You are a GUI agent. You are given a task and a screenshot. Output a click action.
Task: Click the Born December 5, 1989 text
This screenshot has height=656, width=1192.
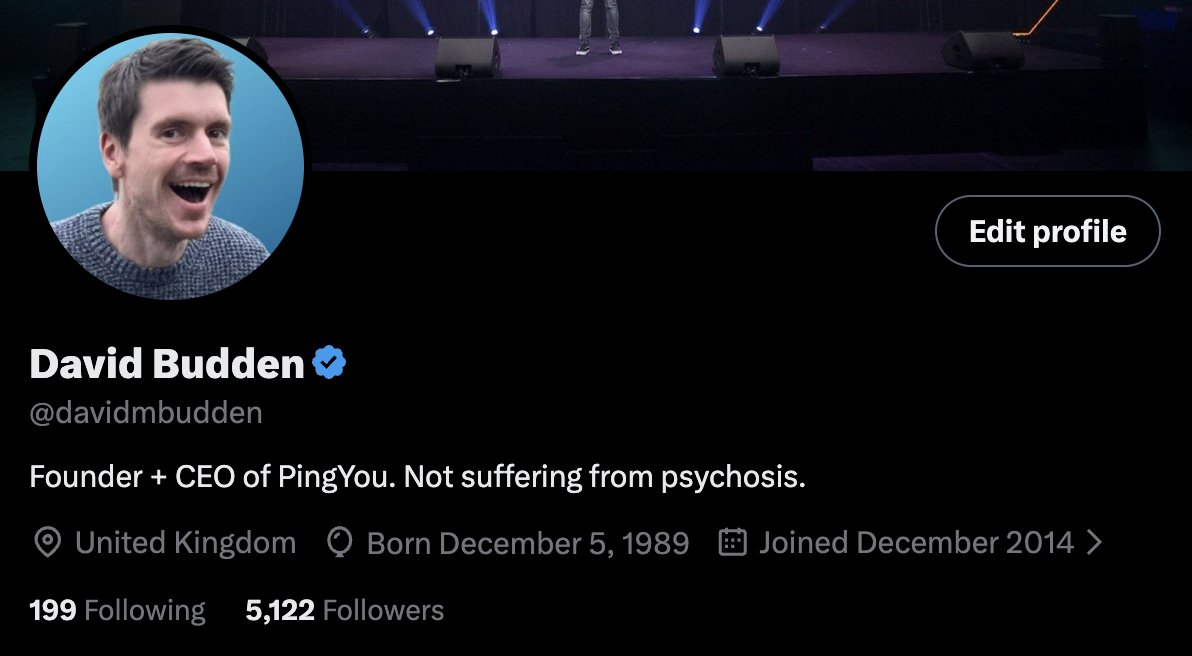[528, 543]
